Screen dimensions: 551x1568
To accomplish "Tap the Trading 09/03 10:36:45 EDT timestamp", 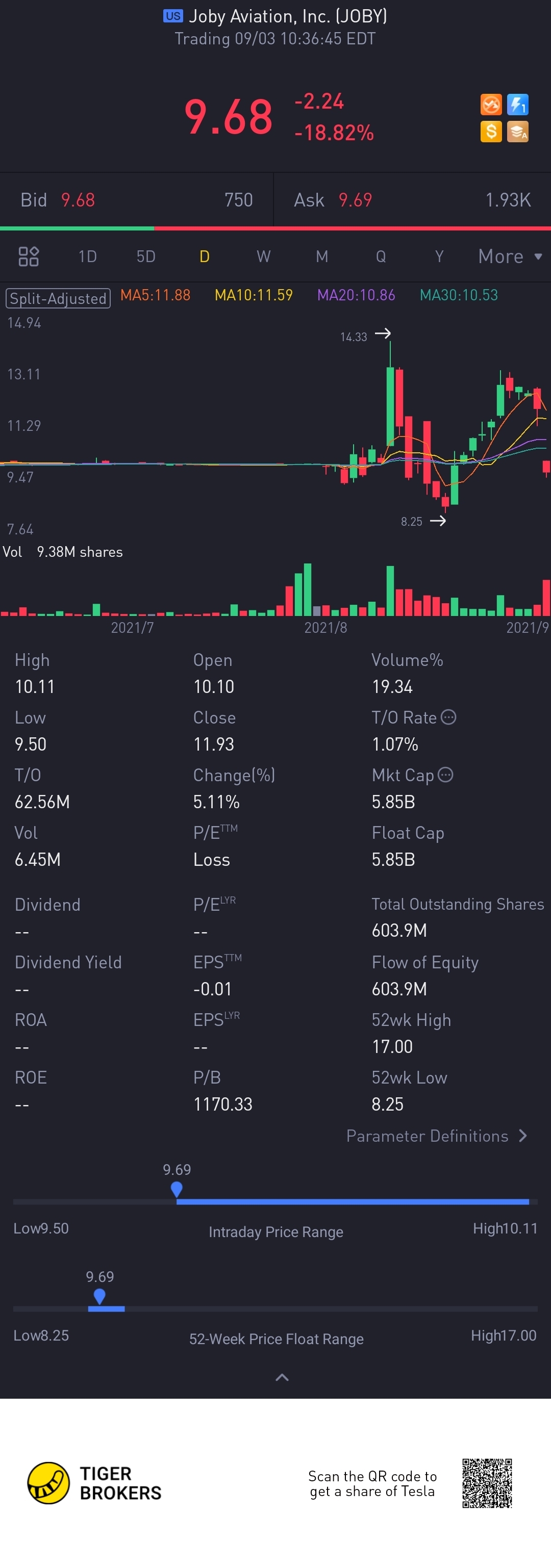I will pos(275,38).
